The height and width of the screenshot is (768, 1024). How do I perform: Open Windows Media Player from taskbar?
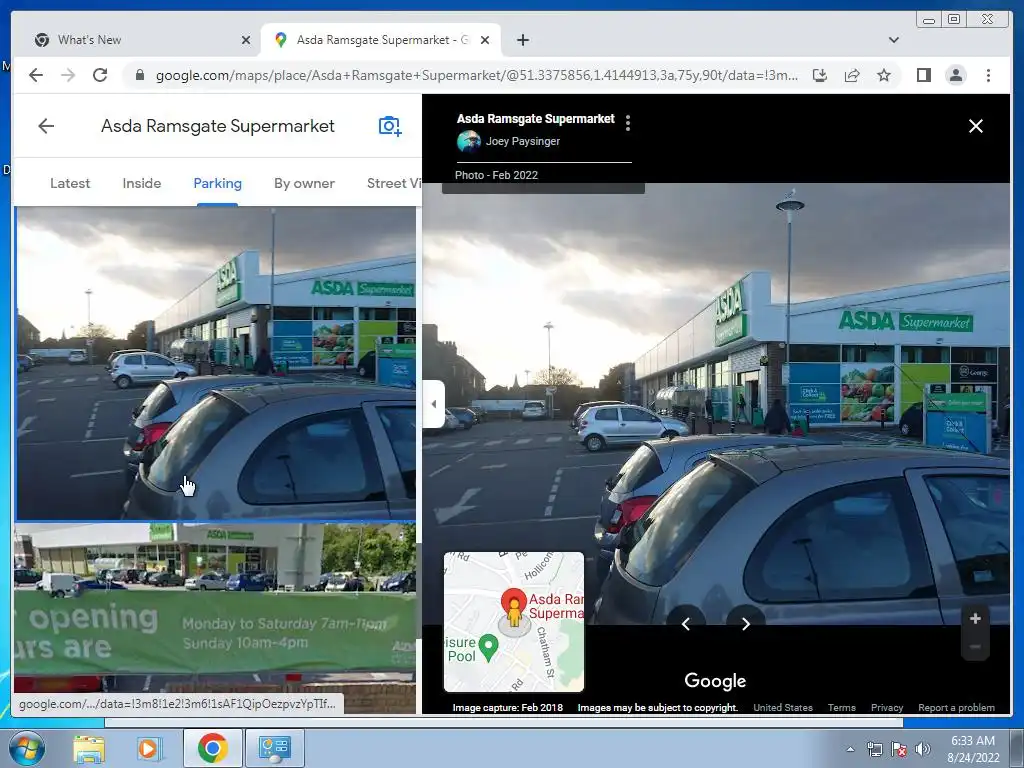149,748
